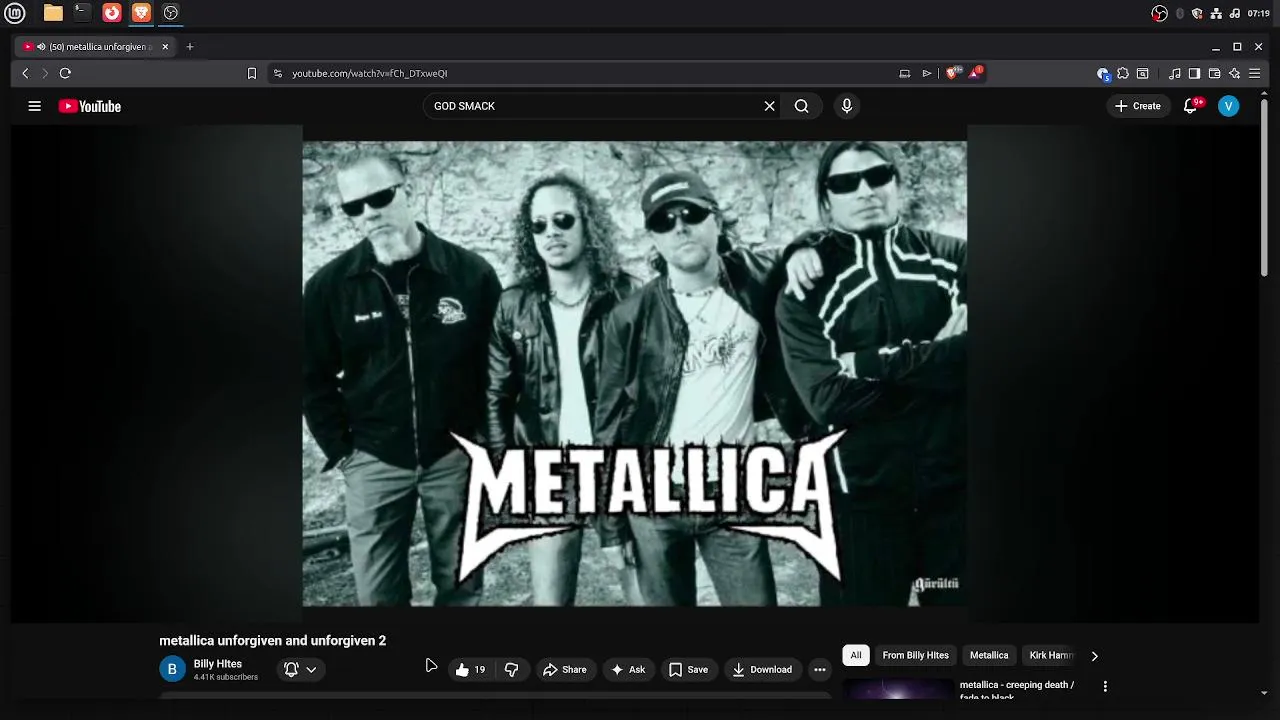Download the video

tap(762, 670)
